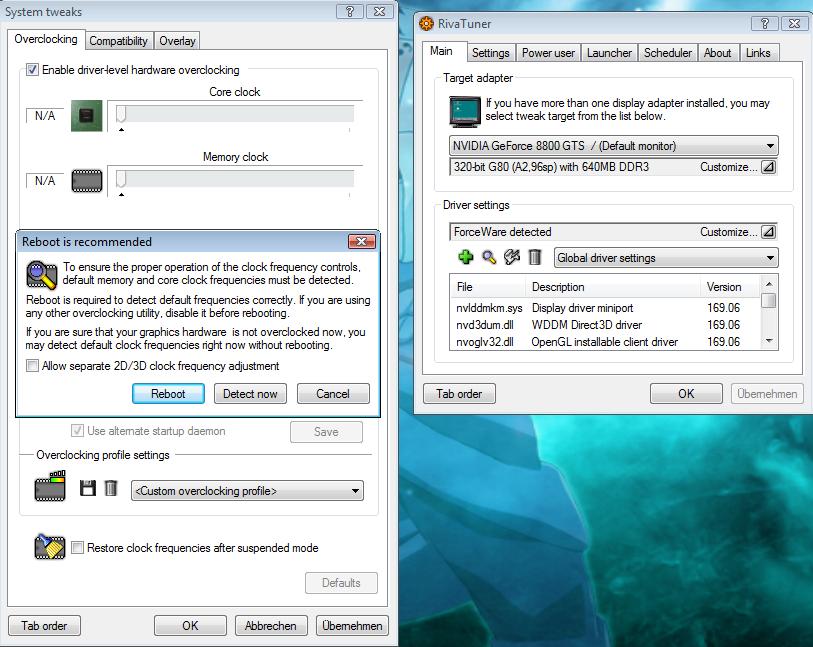Click the help question mark in System tweaks

tap(349, 11)
